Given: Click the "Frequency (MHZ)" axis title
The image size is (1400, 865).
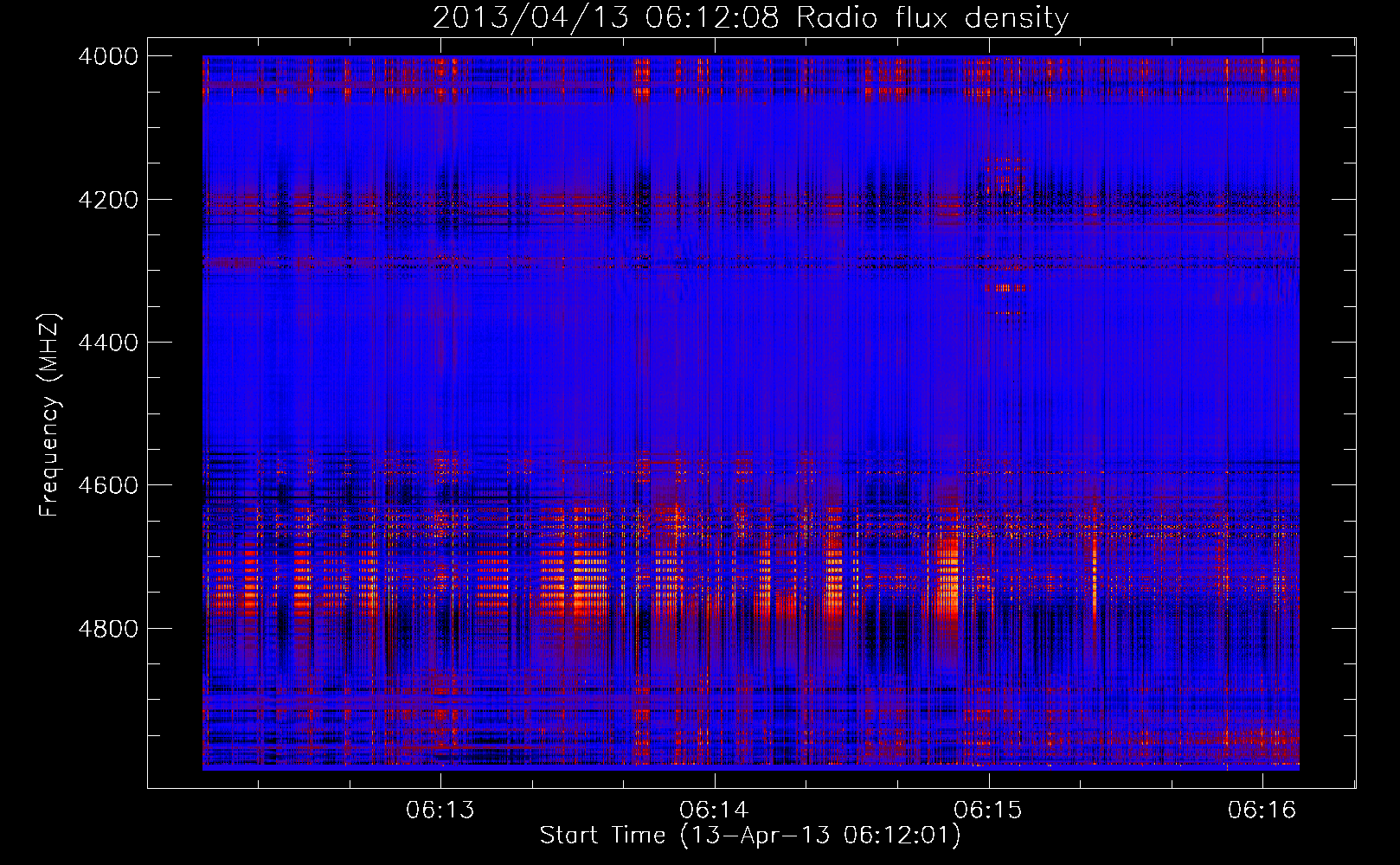Looking at the screenshot, I should point(49,415).
